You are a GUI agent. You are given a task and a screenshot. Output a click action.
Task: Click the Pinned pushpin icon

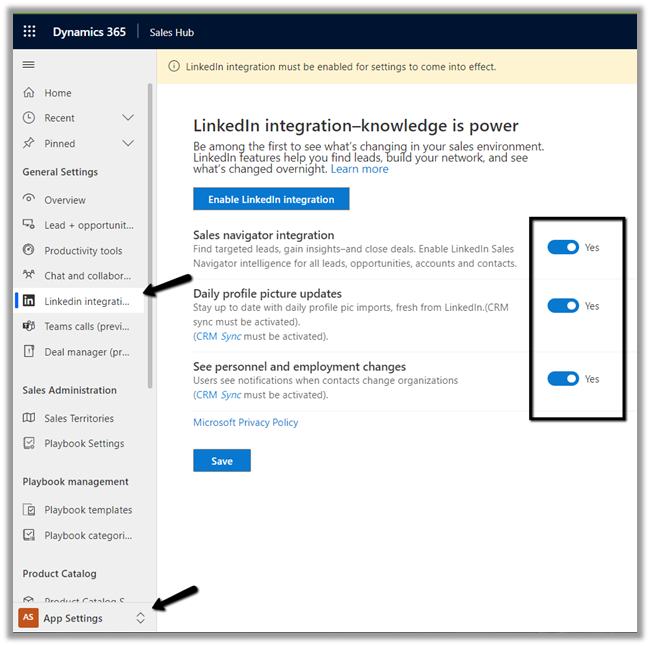[x=29, y=143]
